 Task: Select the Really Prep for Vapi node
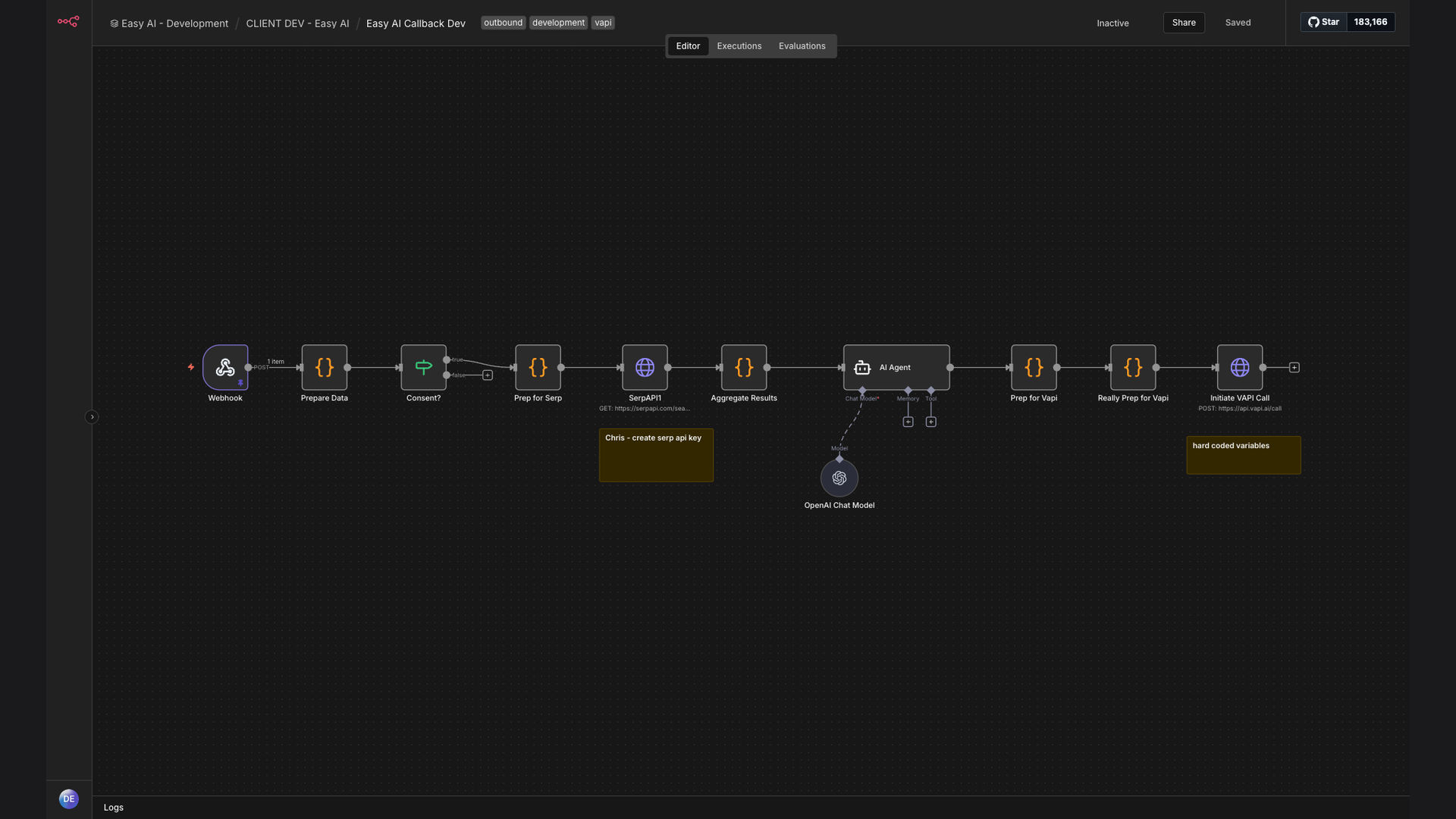click(x=1133, y=367)
